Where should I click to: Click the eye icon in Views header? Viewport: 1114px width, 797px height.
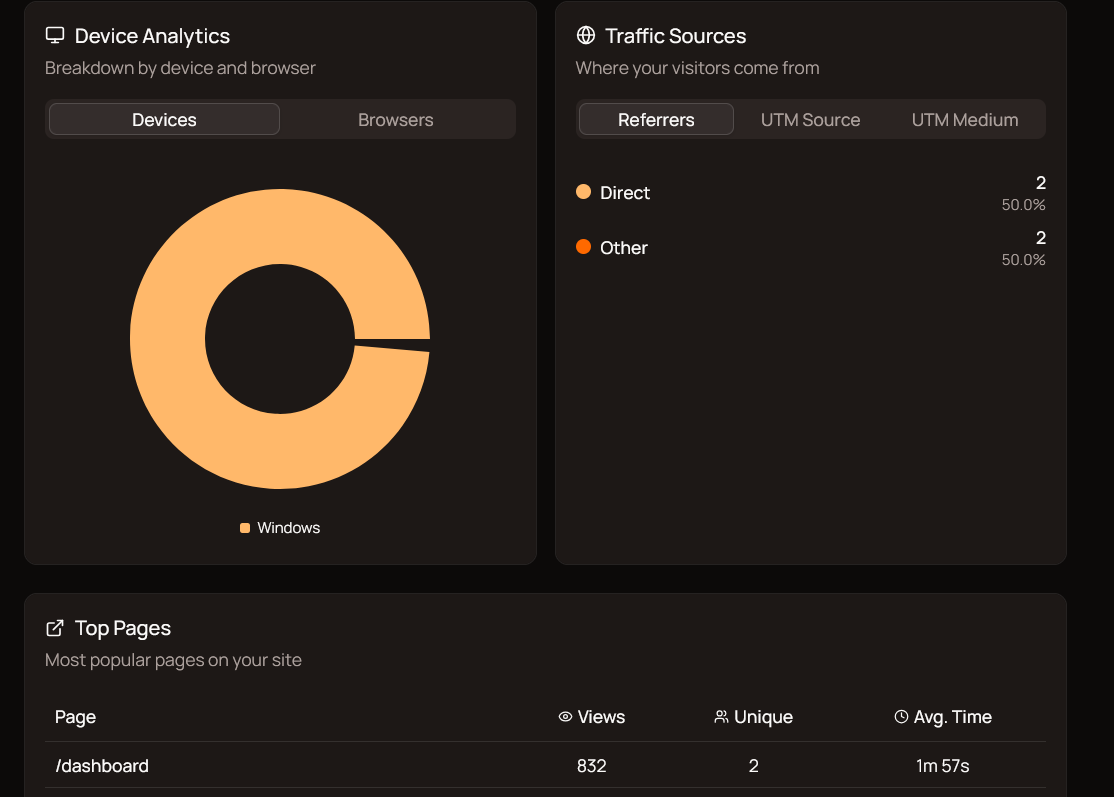pyautogui.click(x=566, y=717)
